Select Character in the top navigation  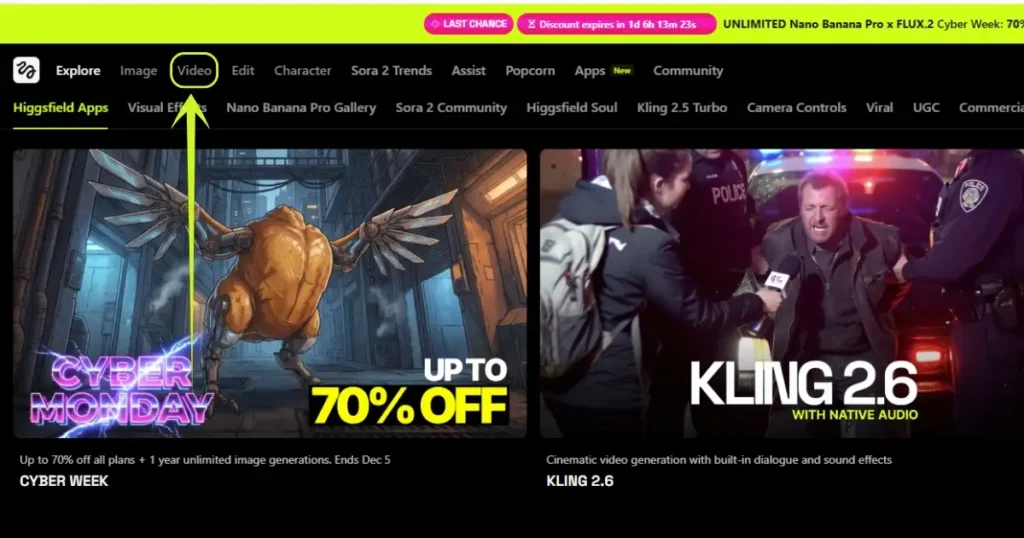pos(302,71)
